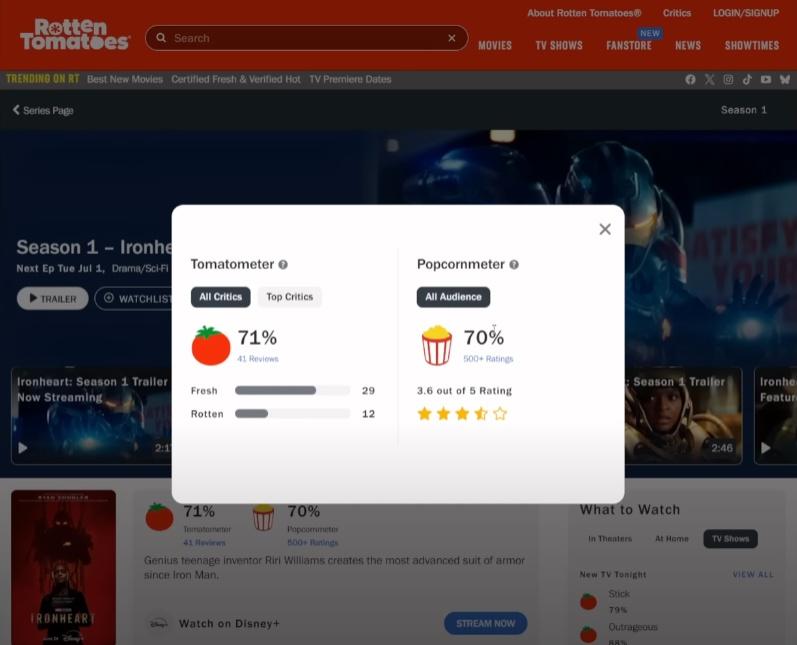Click the Disney+ logo icon

click(158, 624)
